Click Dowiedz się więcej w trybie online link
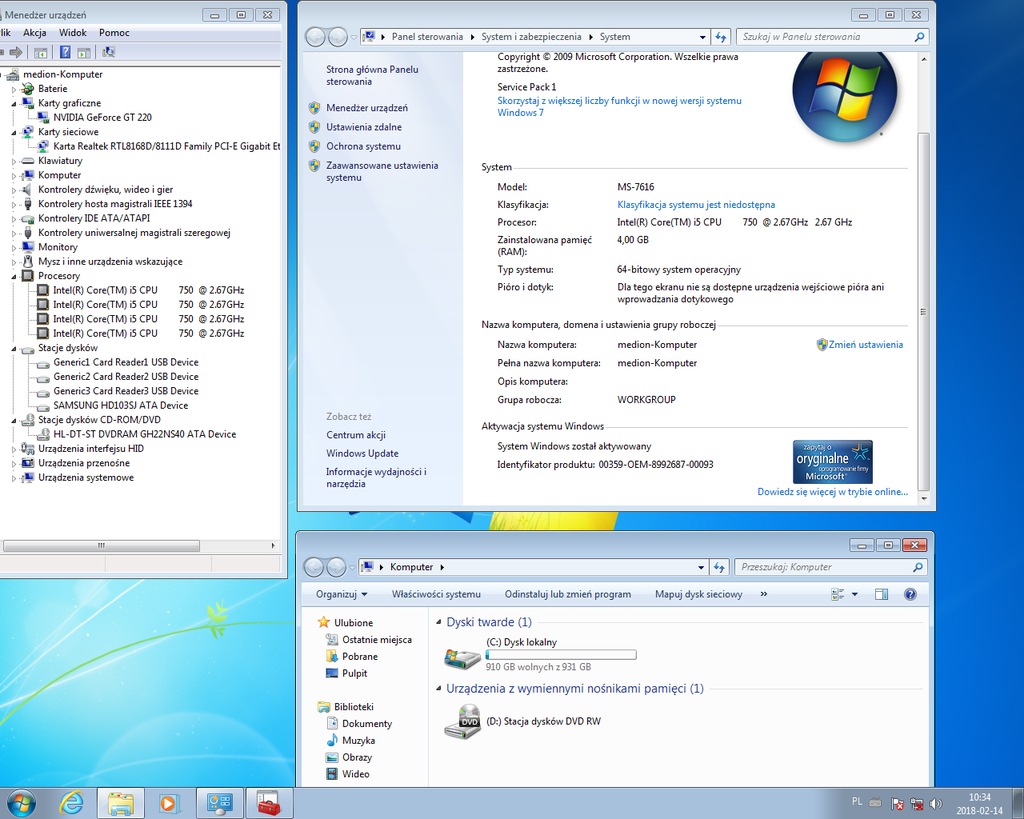This screenshot has height=819, width=1024. click(833, 492)
